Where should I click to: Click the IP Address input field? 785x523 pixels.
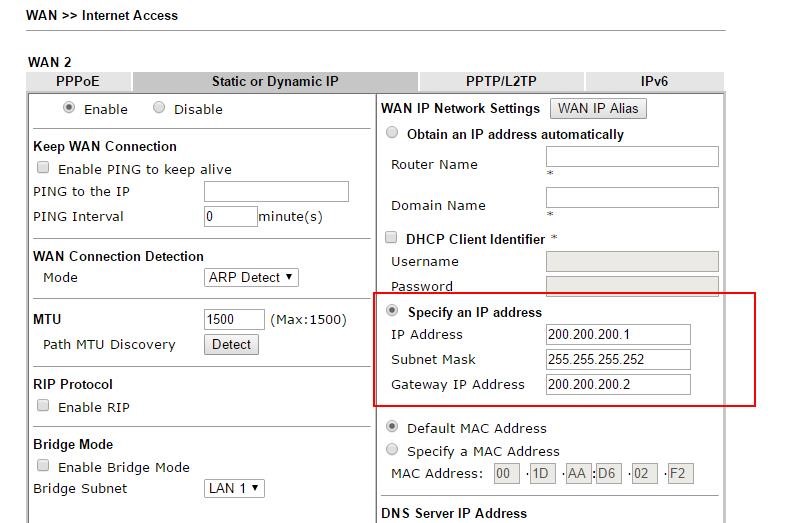pos(617,334)
